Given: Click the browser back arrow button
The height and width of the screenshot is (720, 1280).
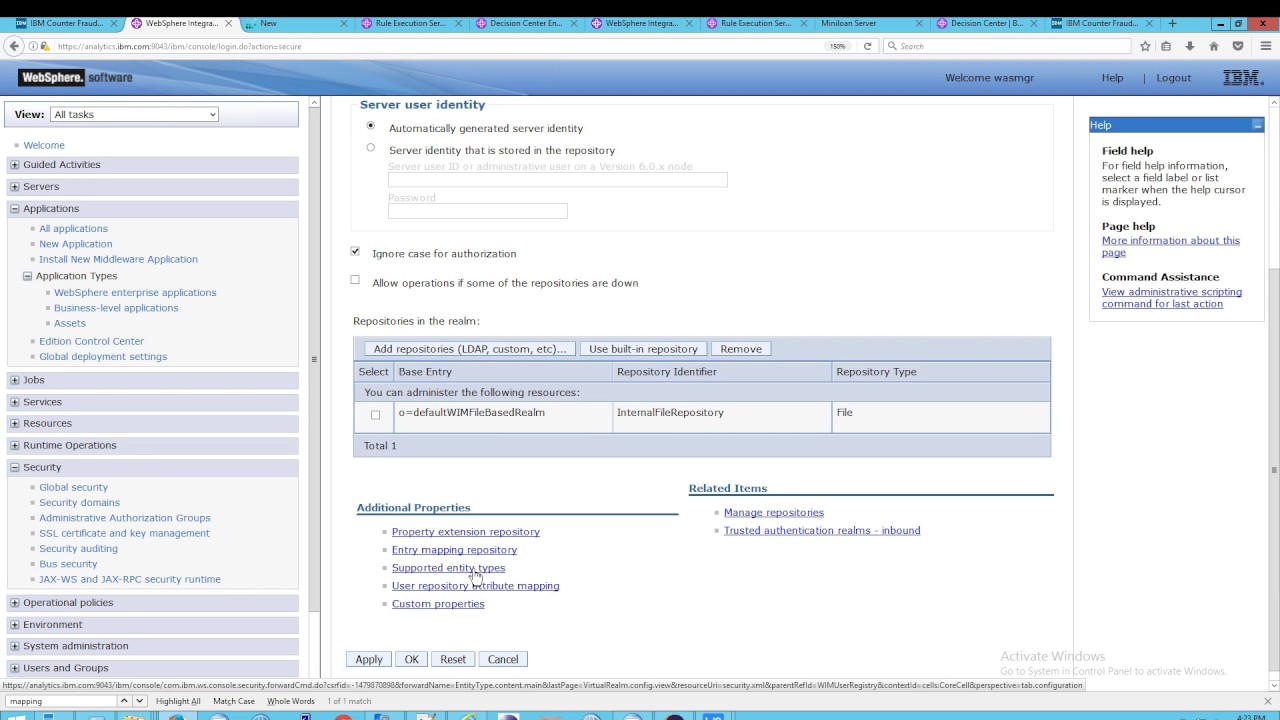Looking at the screenshot, I should click(x=14, y=46).
